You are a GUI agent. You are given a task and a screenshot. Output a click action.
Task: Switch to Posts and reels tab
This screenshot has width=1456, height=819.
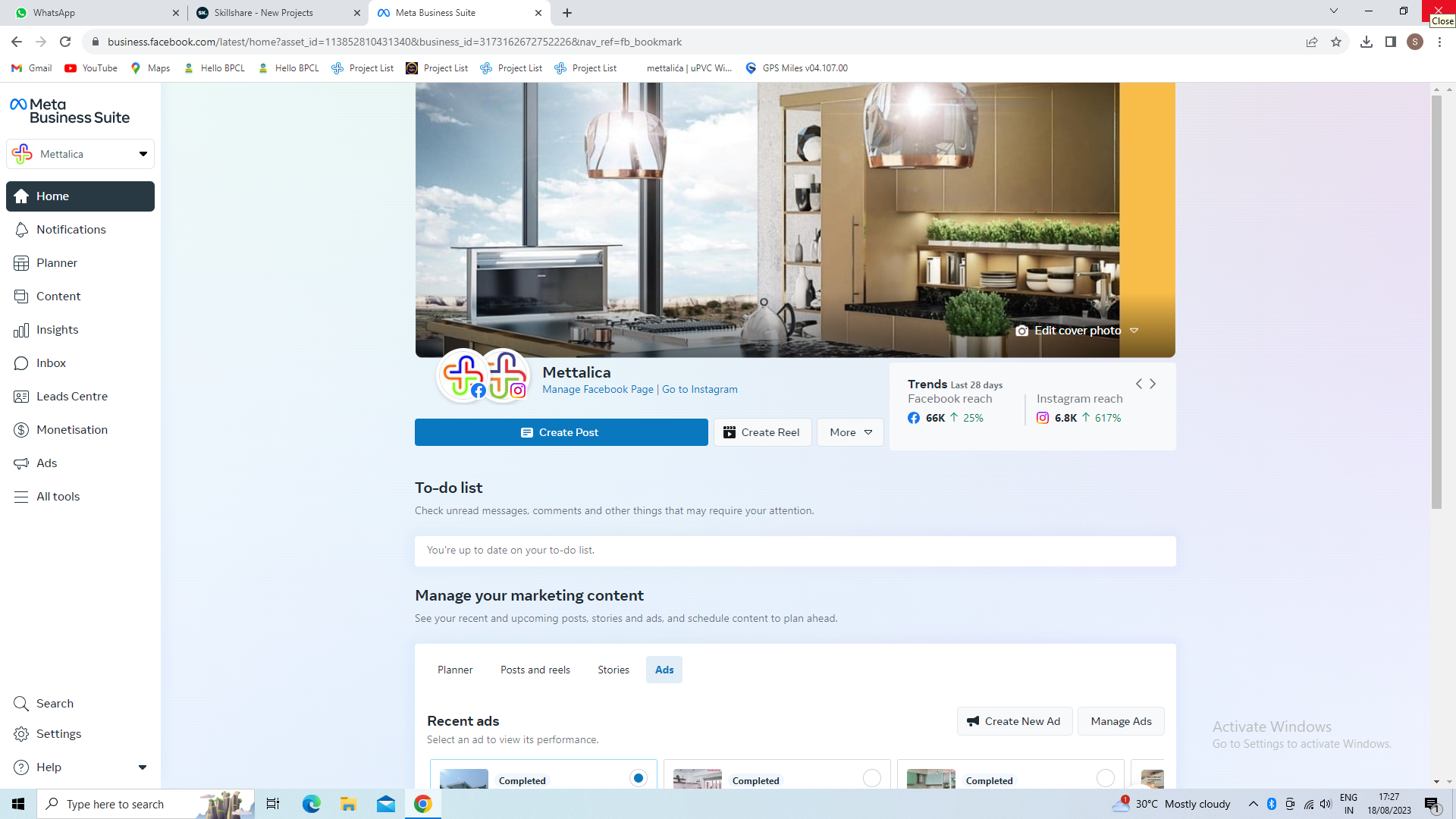[535, 670]
